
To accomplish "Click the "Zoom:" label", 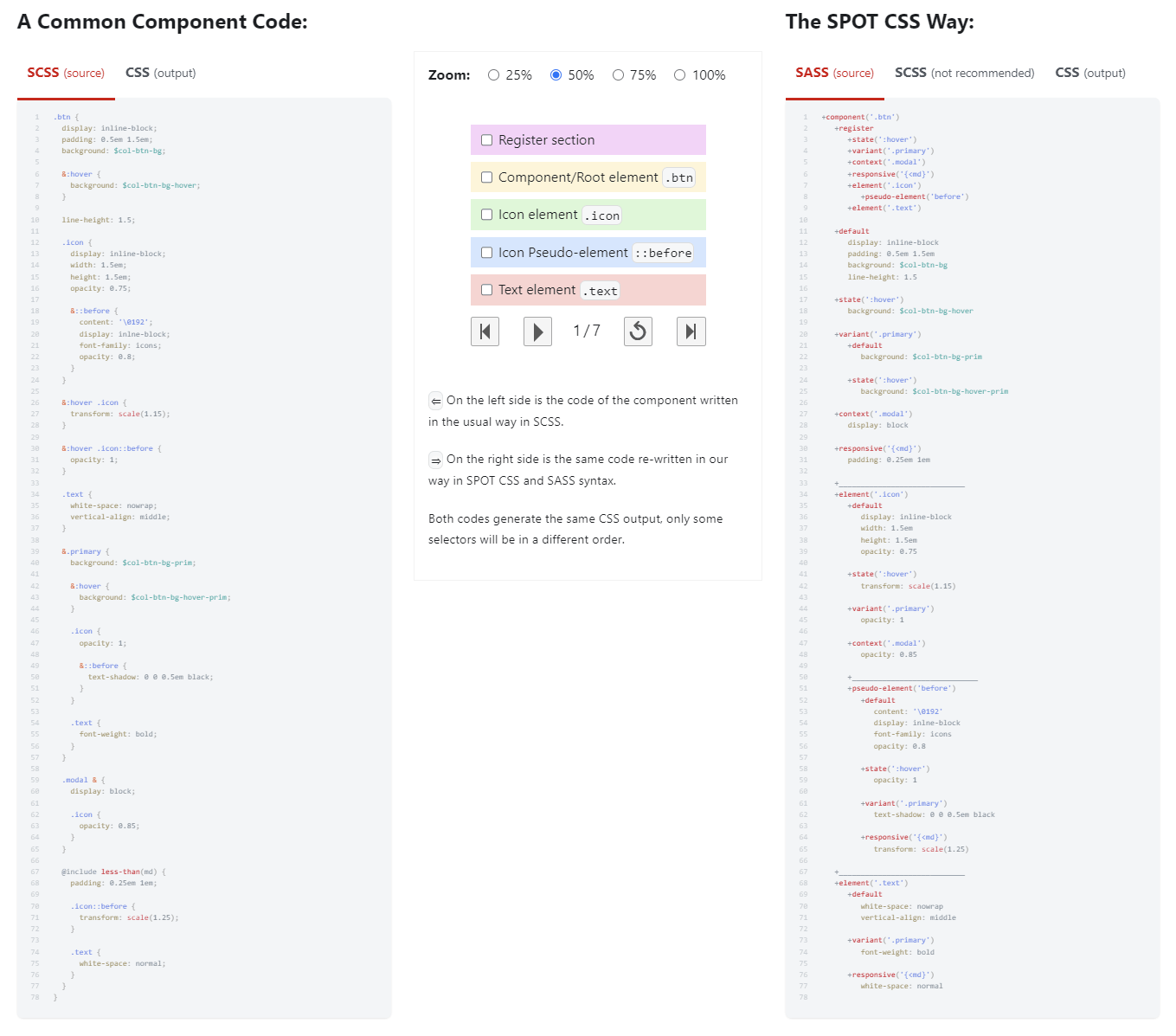I will (449, 75).
